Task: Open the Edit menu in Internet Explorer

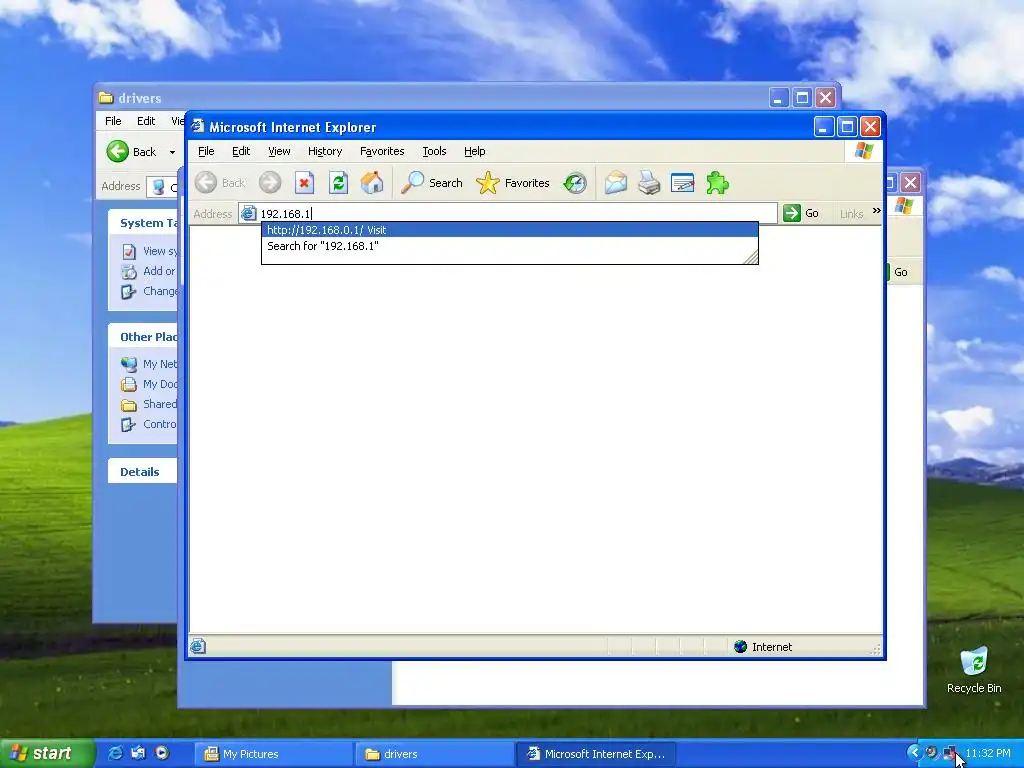Action: click(x=241, y=151)
